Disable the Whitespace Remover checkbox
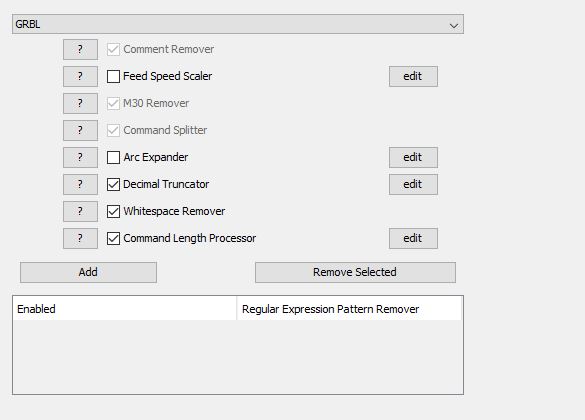 [x=113, y=211]
